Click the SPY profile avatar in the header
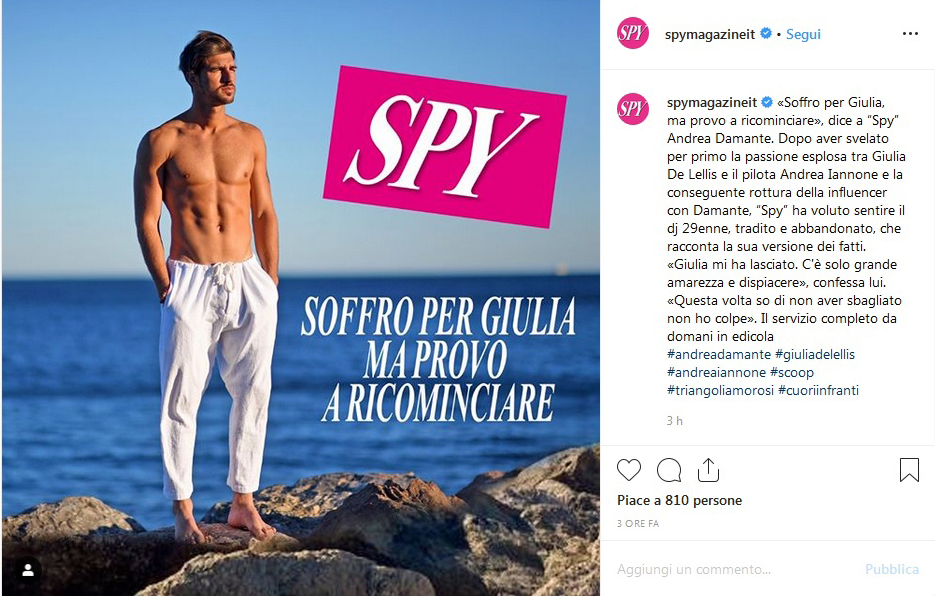The height and width of the screenshot is (596, 935). (x=633, y=33)
